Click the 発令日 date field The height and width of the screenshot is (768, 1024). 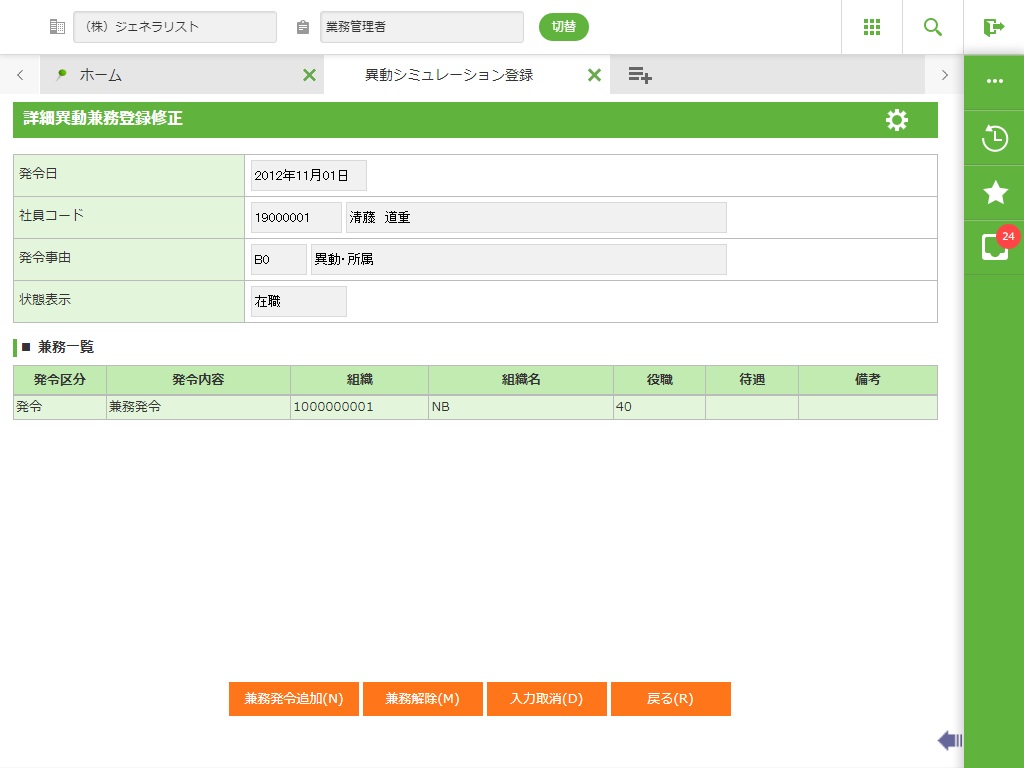click(308, 175)
